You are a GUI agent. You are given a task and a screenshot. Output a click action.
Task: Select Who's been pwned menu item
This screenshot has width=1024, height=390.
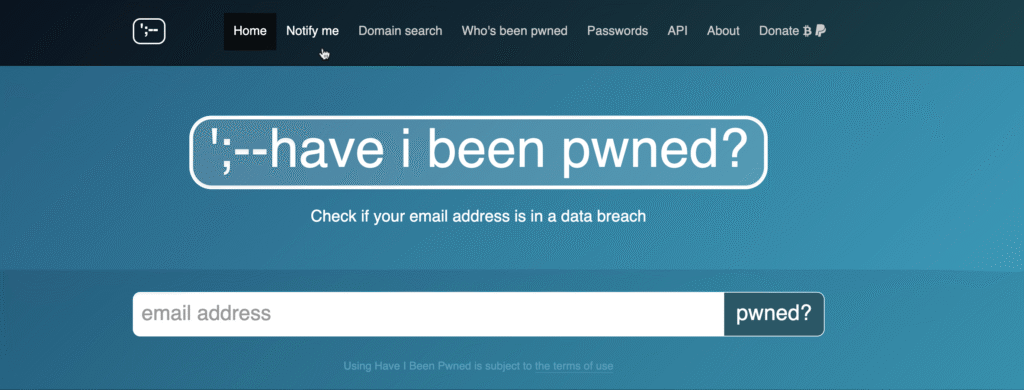tap(515, 31)
